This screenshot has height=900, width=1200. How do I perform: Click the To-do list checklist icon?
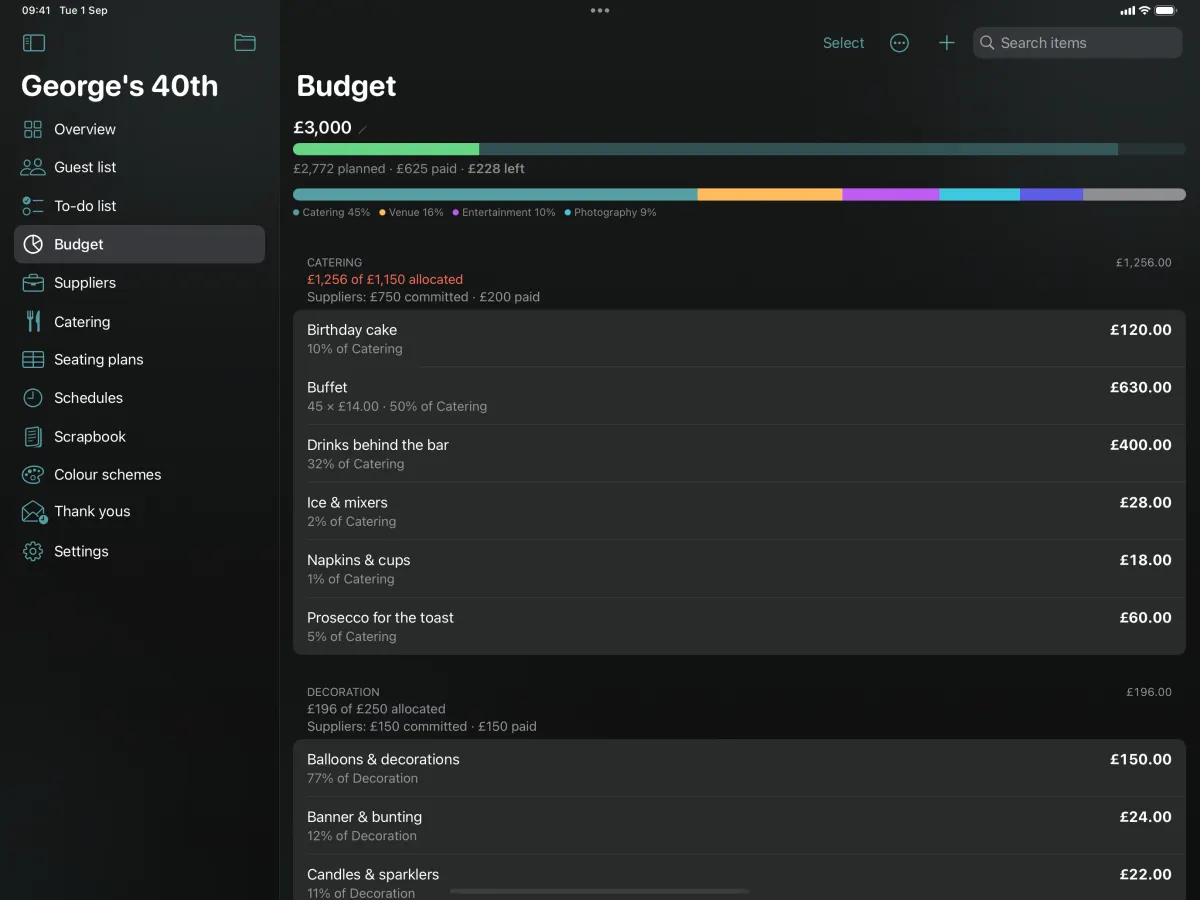(x=33, y=206)
